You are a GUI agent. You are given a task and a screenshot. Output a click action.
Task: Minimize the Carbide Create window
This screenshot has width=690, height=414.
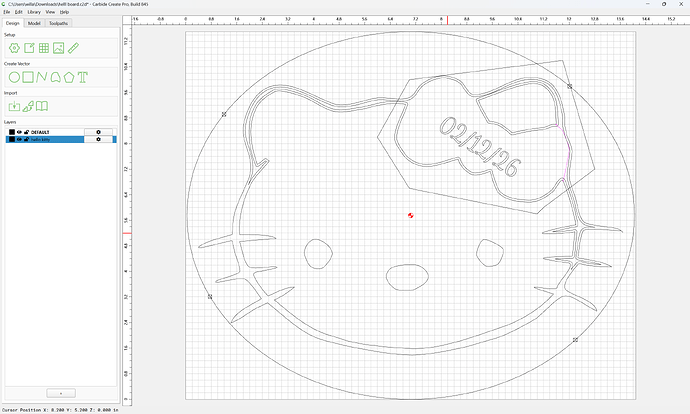648,4
